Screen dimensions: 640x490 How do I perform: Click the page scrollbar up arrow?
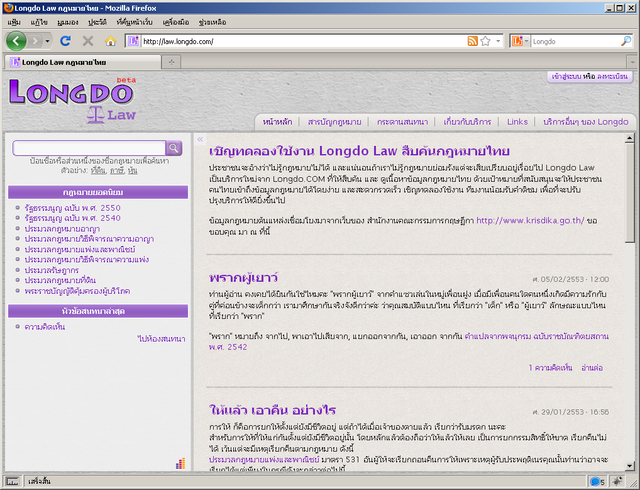630,139
